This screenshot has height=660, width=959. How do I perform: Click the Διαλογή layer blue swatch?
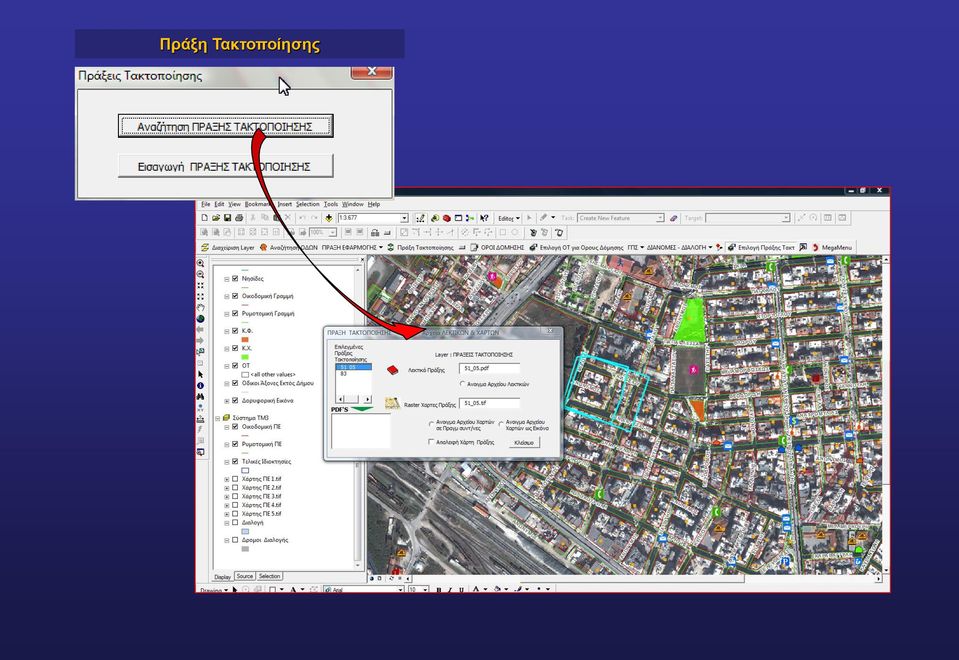tap(245, 532)
